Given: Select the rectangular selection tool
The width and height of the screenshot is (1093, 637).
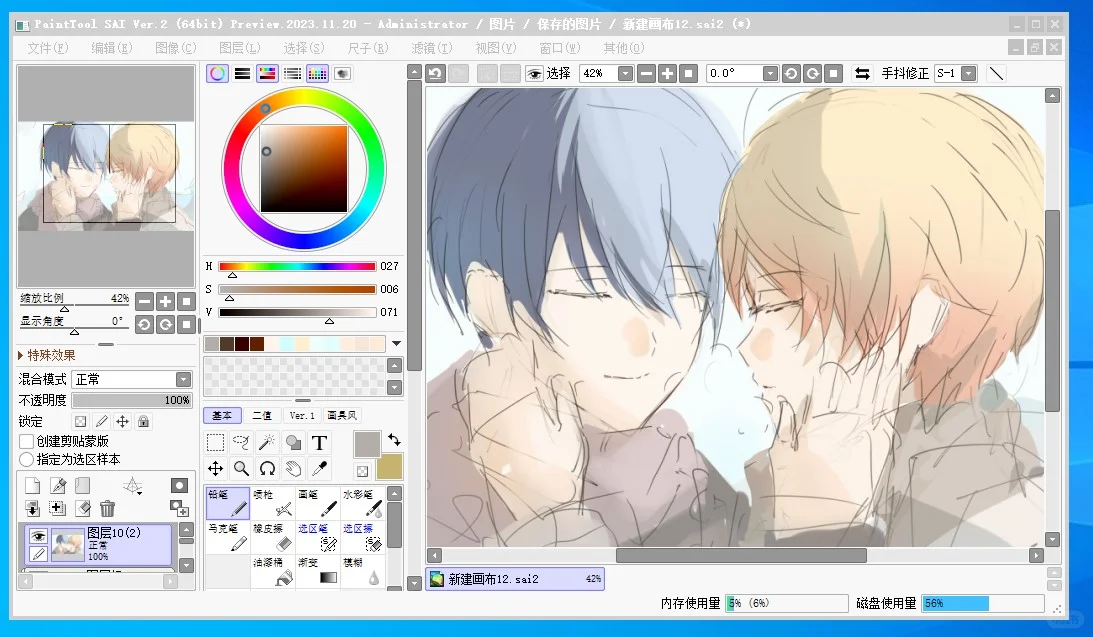Looking at the screenshot, I should click(215, 443).
